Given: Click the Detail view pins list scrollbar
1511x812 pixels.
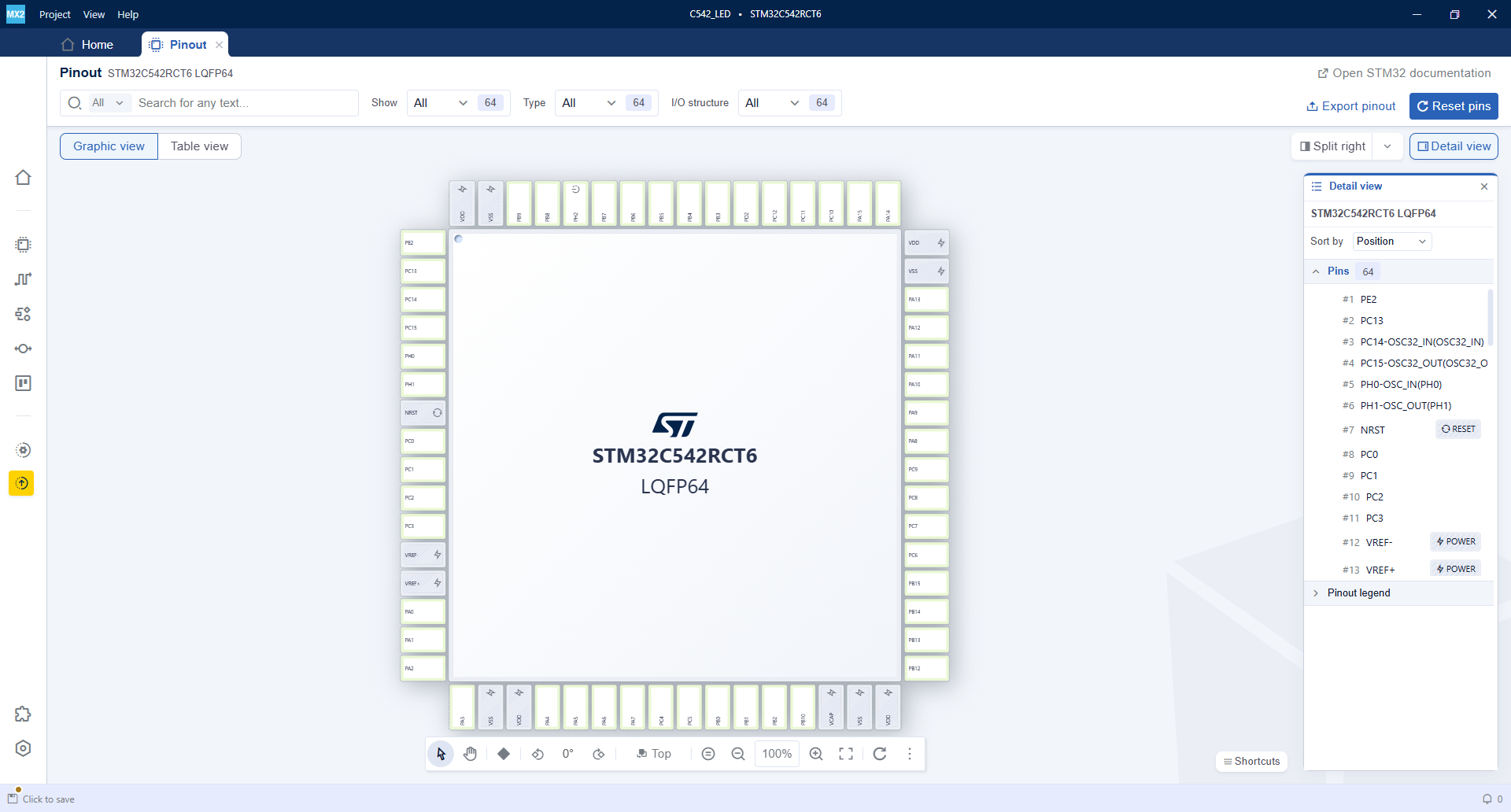Looking at the screenshot, I should tap(1490, 317).
